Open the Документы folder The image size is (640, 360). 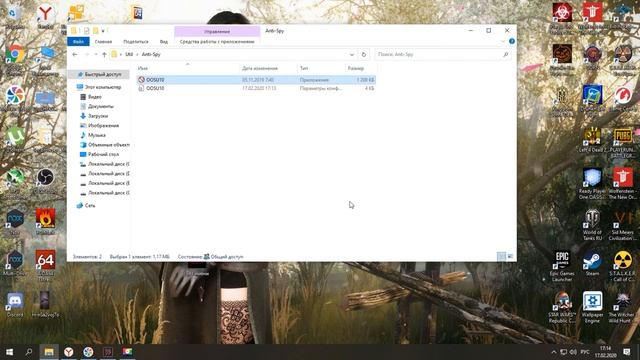97,106
